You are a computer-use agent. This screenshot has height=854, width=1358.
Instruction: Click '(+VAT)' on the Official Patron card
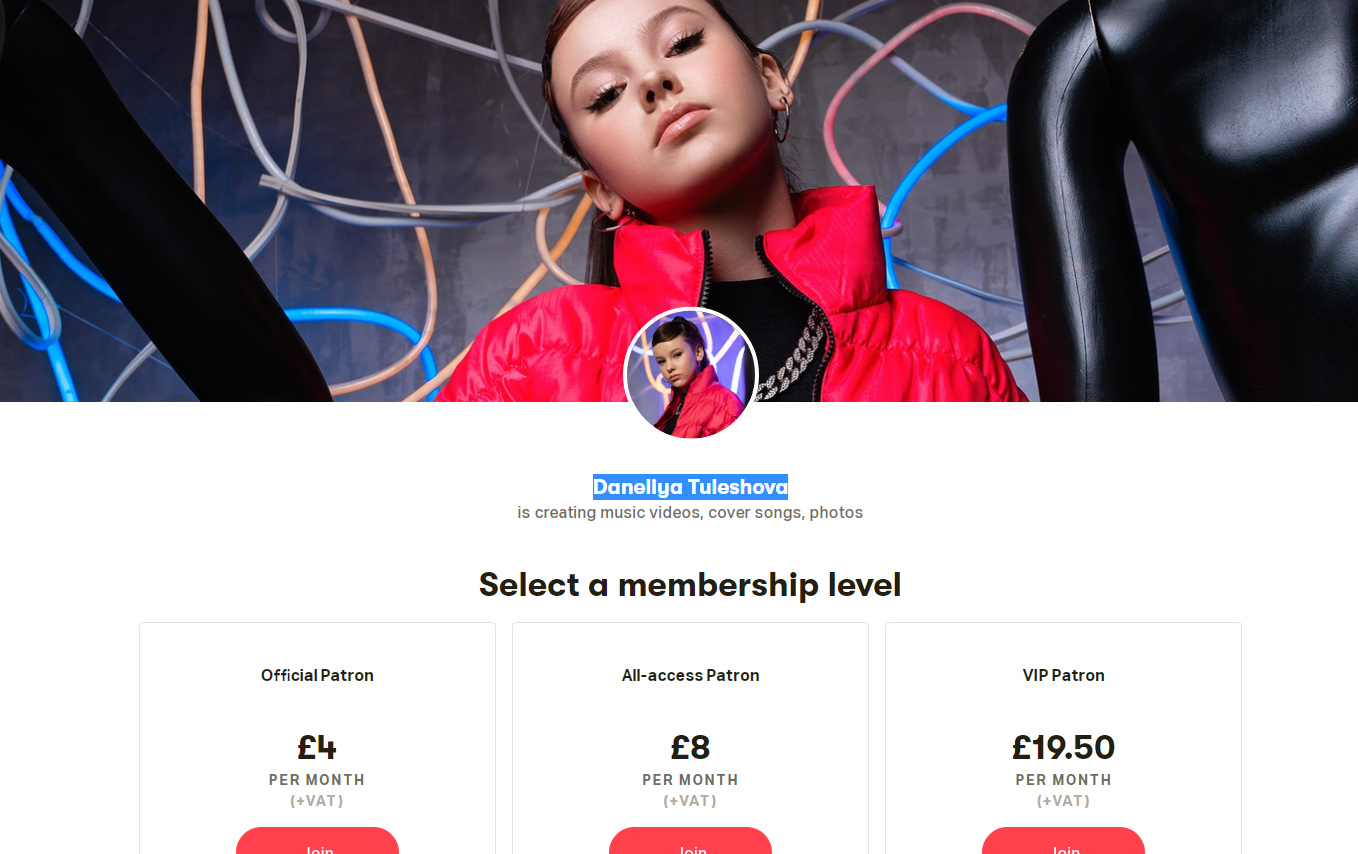(x=317, y=801)
